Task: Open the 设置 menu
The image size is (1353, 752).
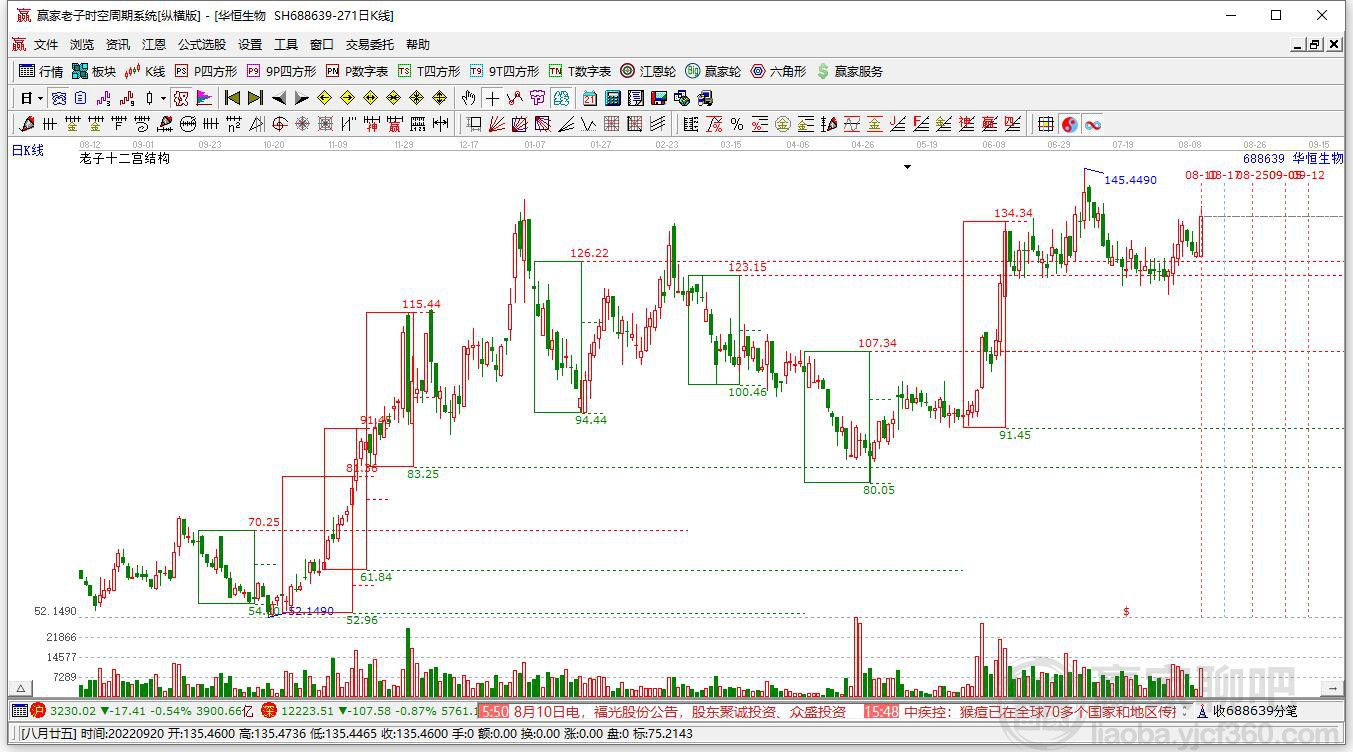Action: [x=250, y=45]
